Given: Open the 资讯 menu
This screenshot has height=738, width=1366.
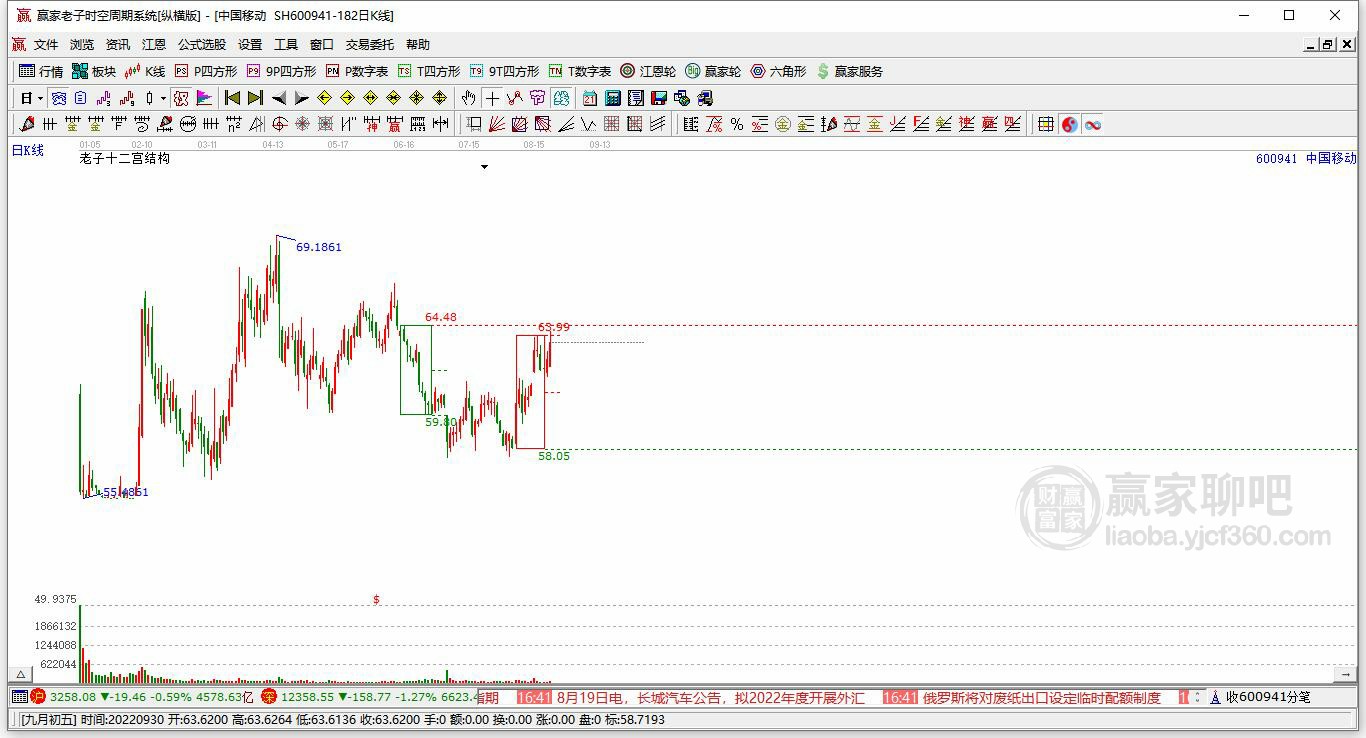Looking at the screenshot, I should (118, 45).
